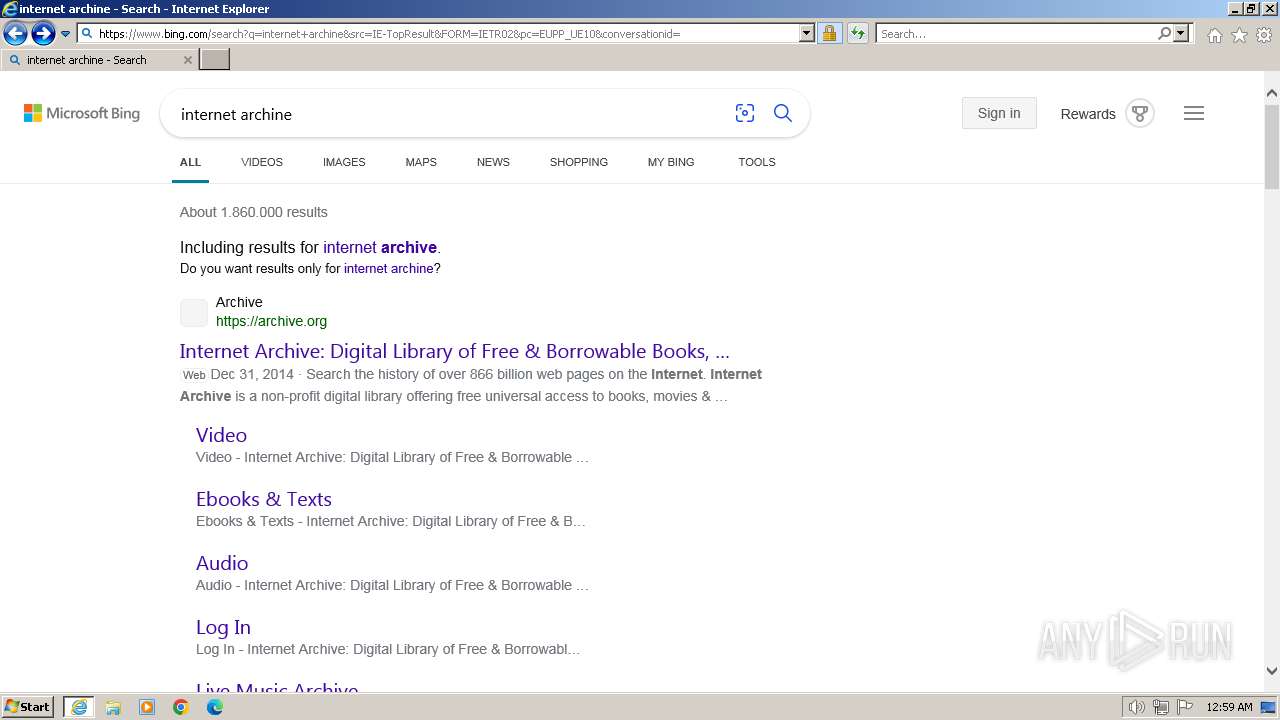Open the IE Home icon
Viewport: 1280px width, 720px height.
click(x=1214, y=35)
